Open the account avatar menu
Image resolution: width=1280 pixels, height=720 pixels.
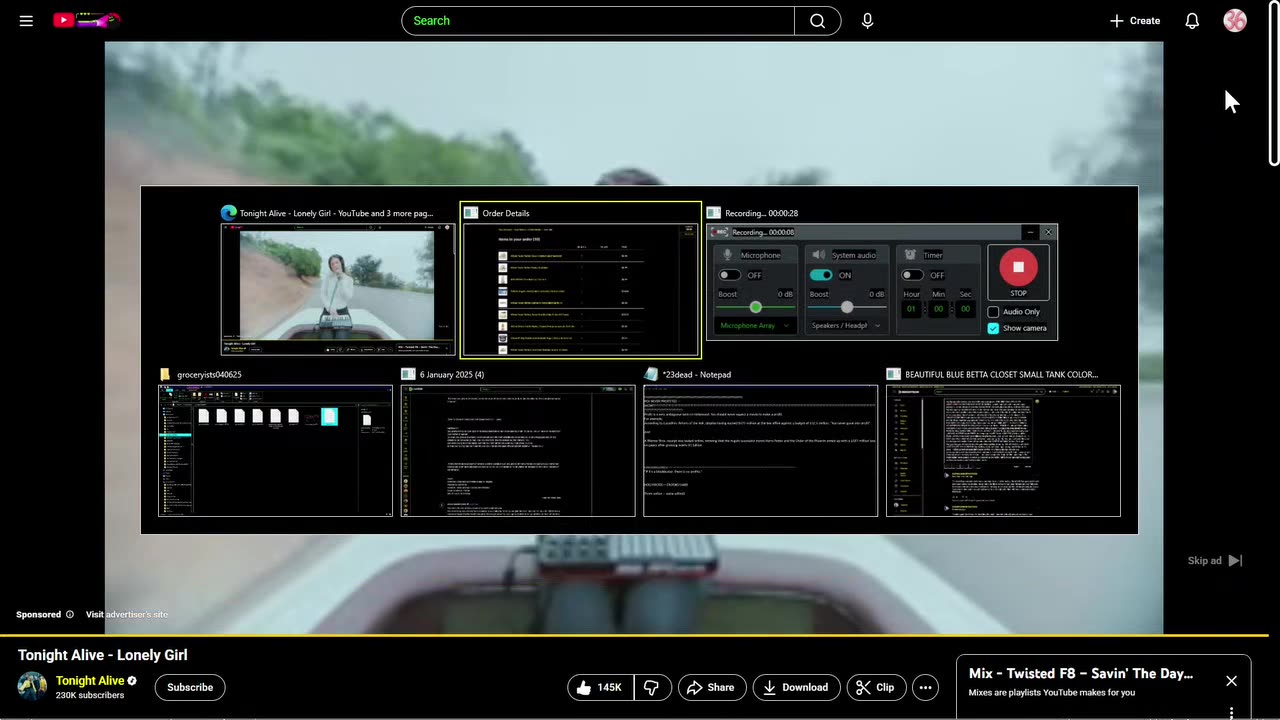coord(1235,20)
